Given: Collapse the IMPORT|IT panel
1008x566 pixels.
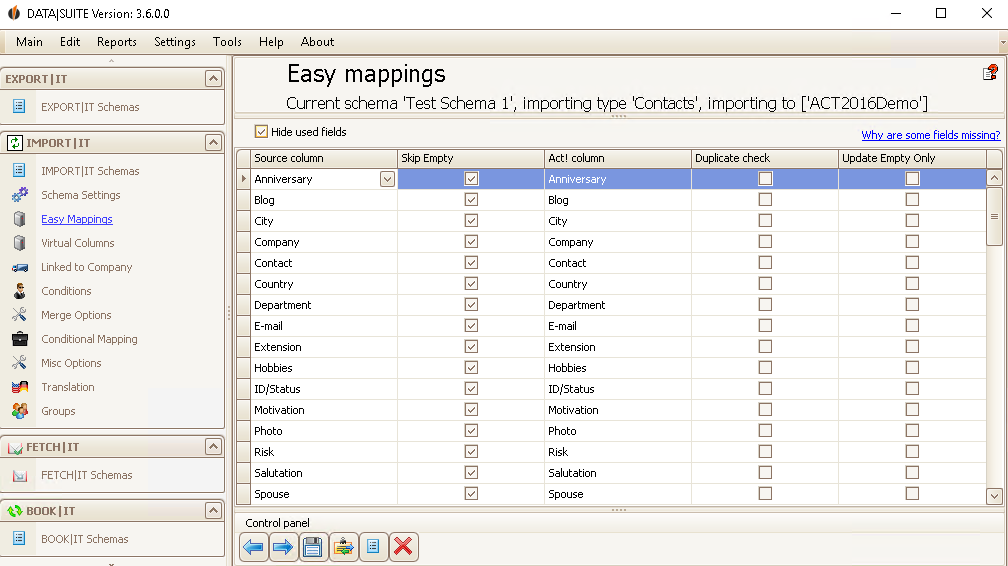Looking at the screenshot, I should click(x=213, y=143).
